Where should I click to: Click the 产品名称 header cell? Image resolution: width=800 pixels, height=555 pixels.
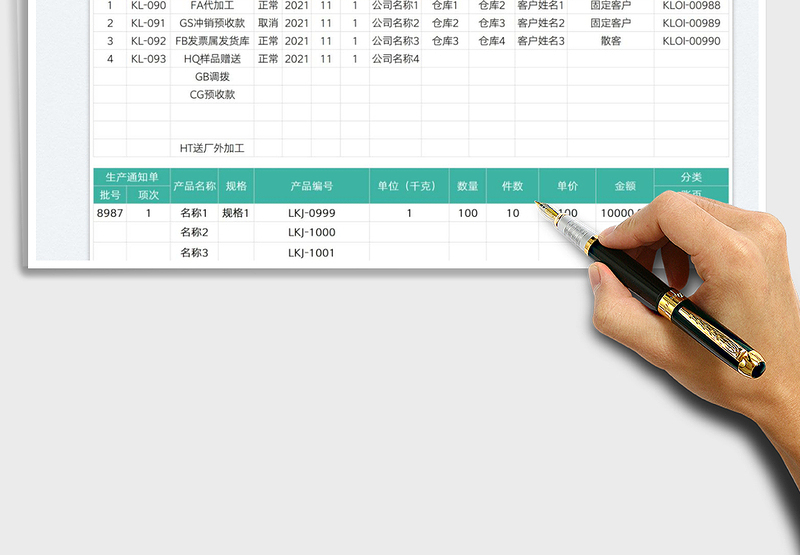[x=194, y=186]
